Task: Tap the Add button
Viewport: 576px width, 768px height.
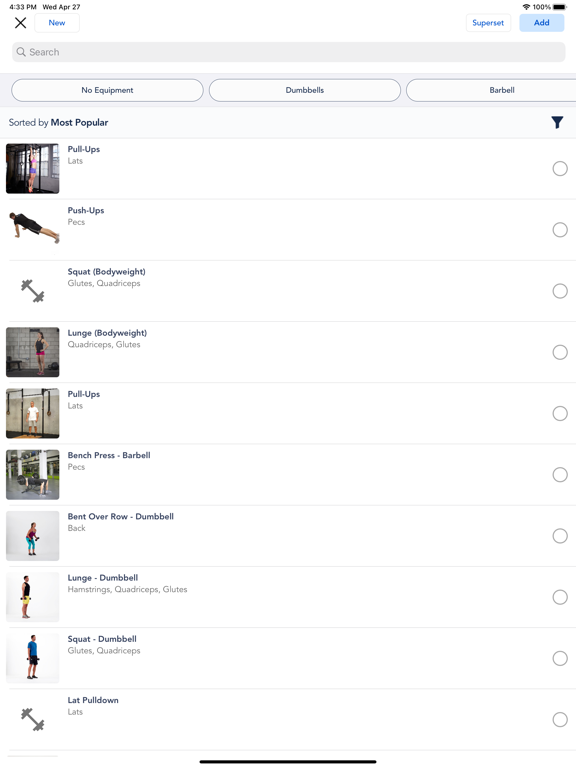Action: [542, 23]
